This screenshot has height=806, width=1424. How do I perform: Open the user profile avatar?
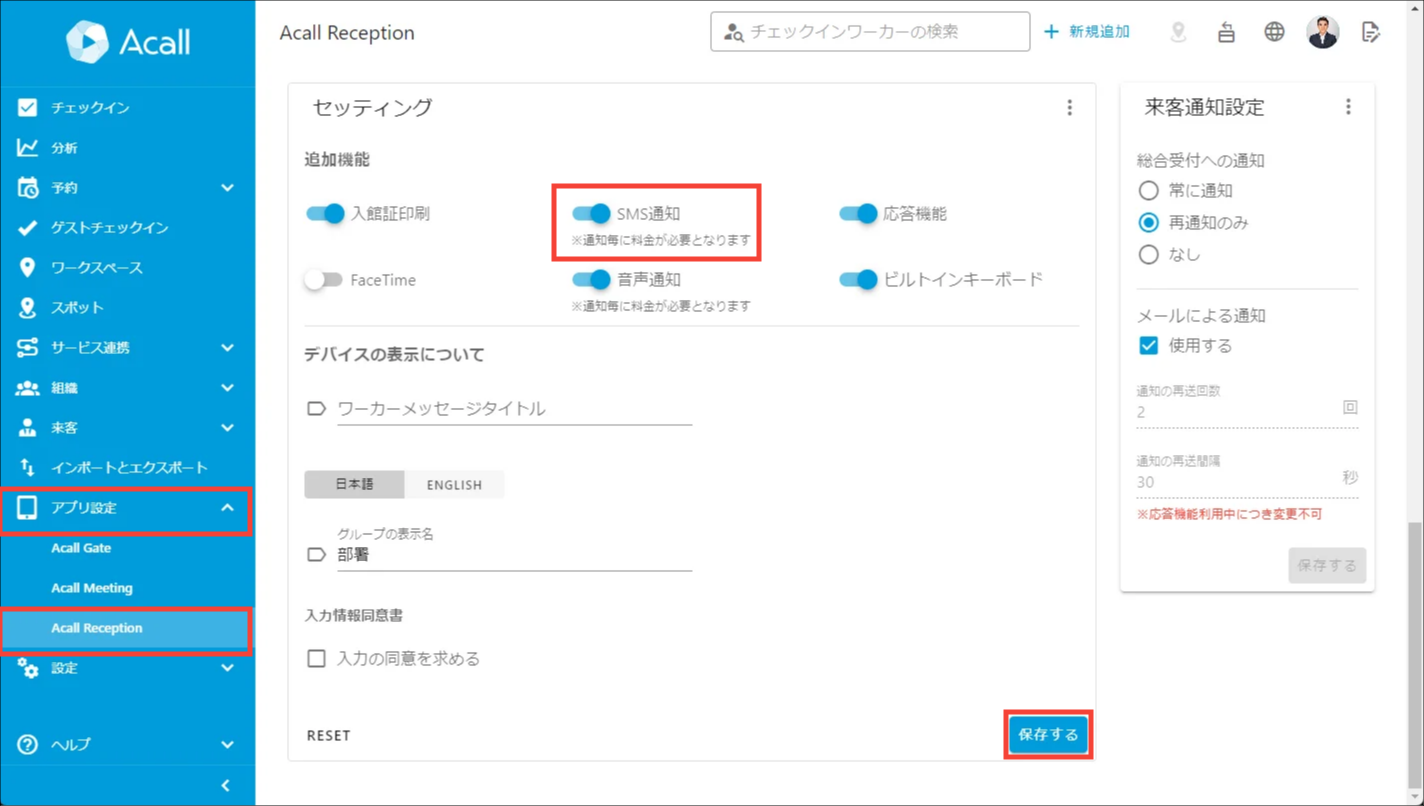click(x=1323, y=32)
